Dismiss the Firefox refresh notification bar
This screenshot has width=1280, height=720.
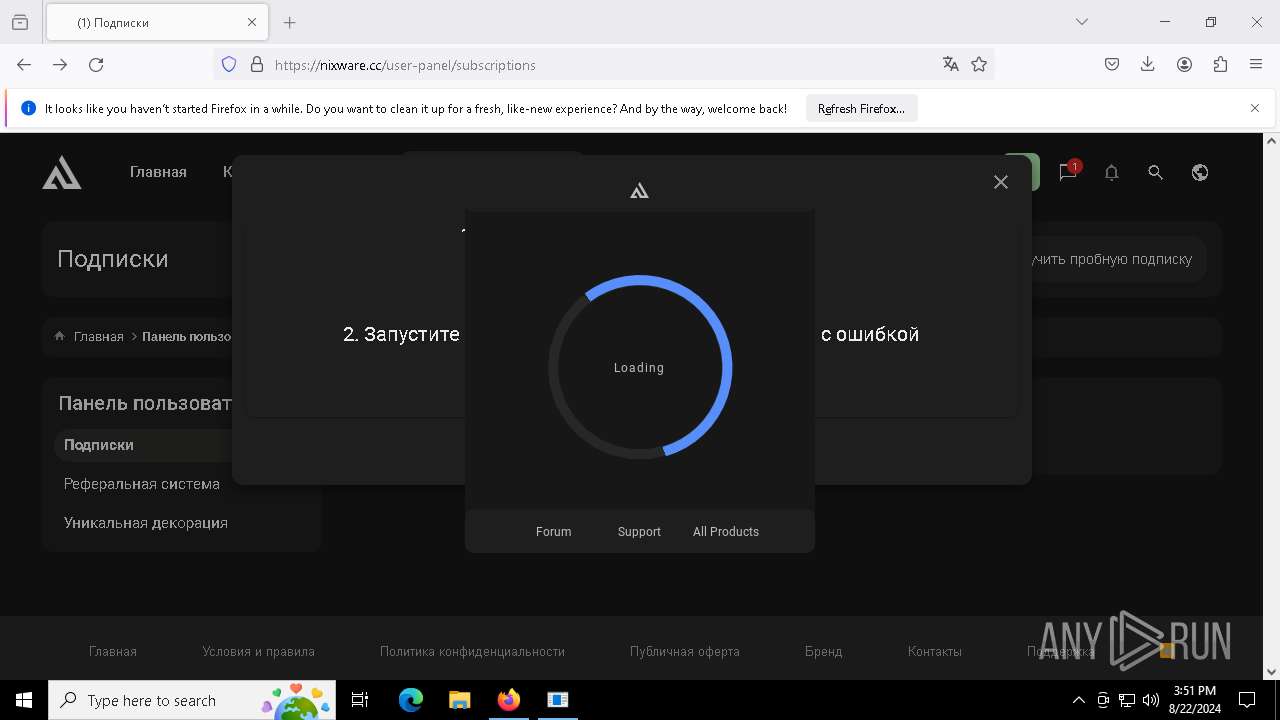pos(1255,108)
